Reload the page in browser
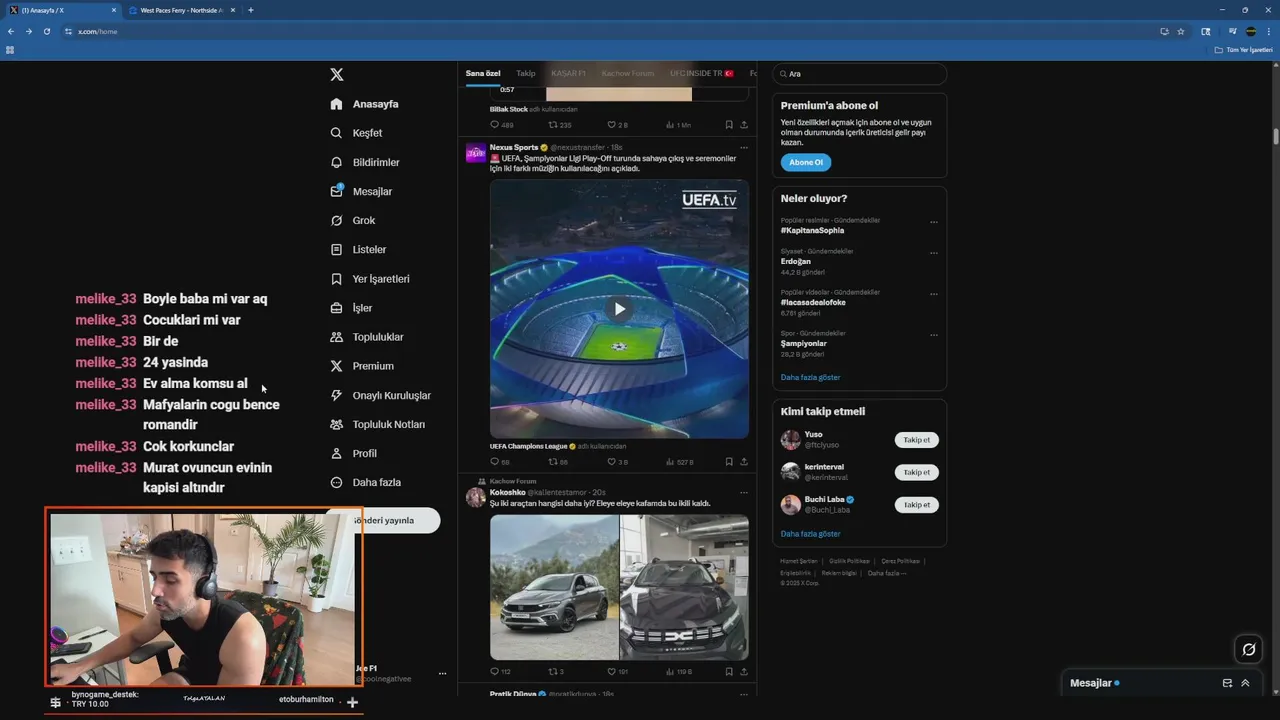This screenshot has width=1280, height=720. tap(47, 31)
